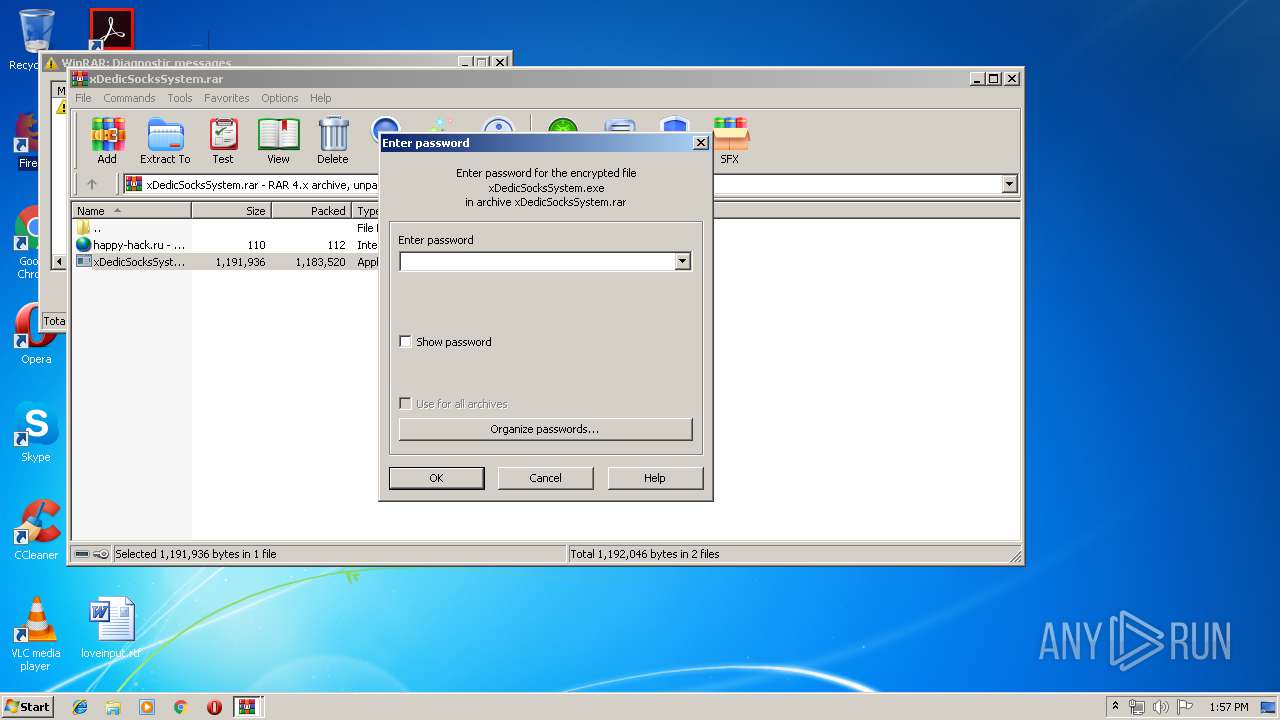Viewport: 1280px width, 720px height.
Task: Sort file list by Size column
Action: point(232,211)
